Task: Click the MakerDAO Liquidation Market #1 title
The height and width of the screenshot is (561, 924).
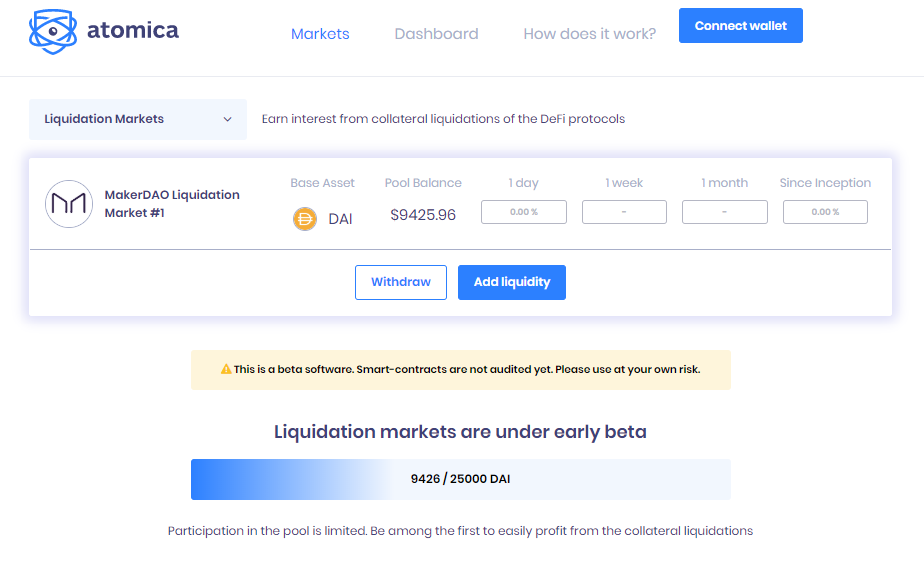Action: tap(172, 204)
